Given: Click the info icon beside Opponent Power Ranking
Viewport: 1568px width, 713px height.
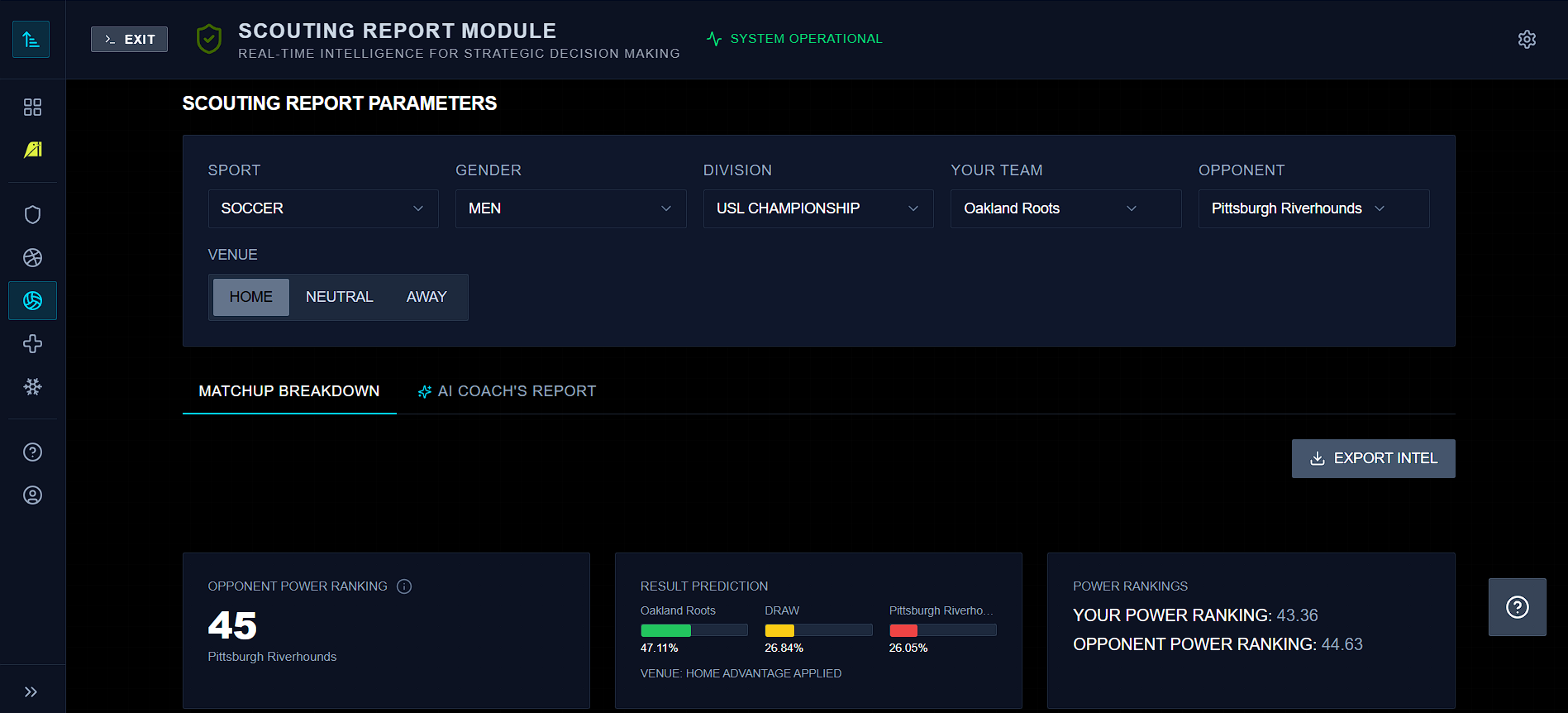Looking at the screenshot, I should click(404, 586).
